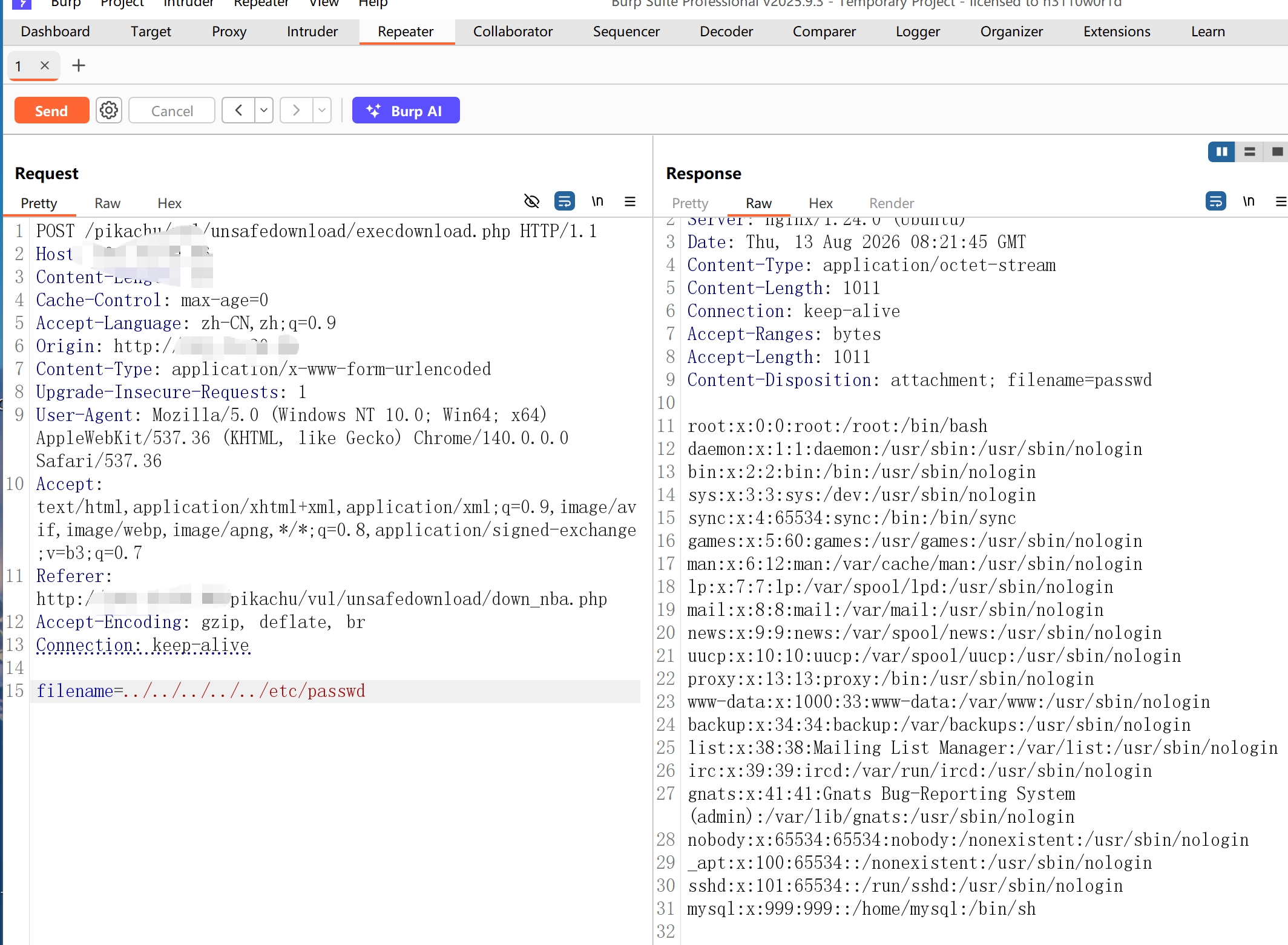Click the "User-Agent" request header name
Viewport: 1288px width, 945px height.
point(84,415)
